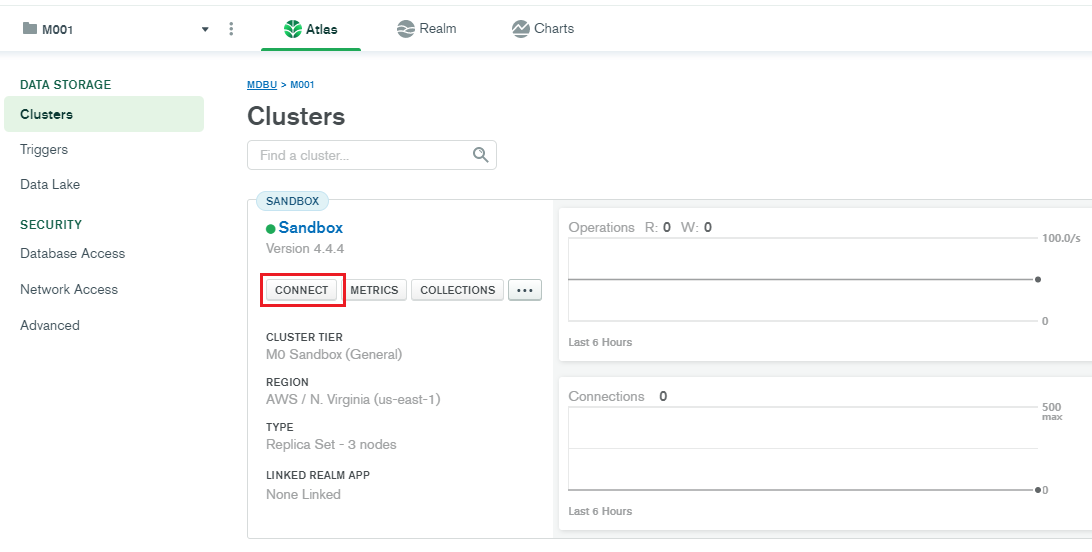Image resolution: width=1092 pixels, height=552 pixels.
Task: Click the Atlas leaf icon
Action: click(x=292, y=29)
